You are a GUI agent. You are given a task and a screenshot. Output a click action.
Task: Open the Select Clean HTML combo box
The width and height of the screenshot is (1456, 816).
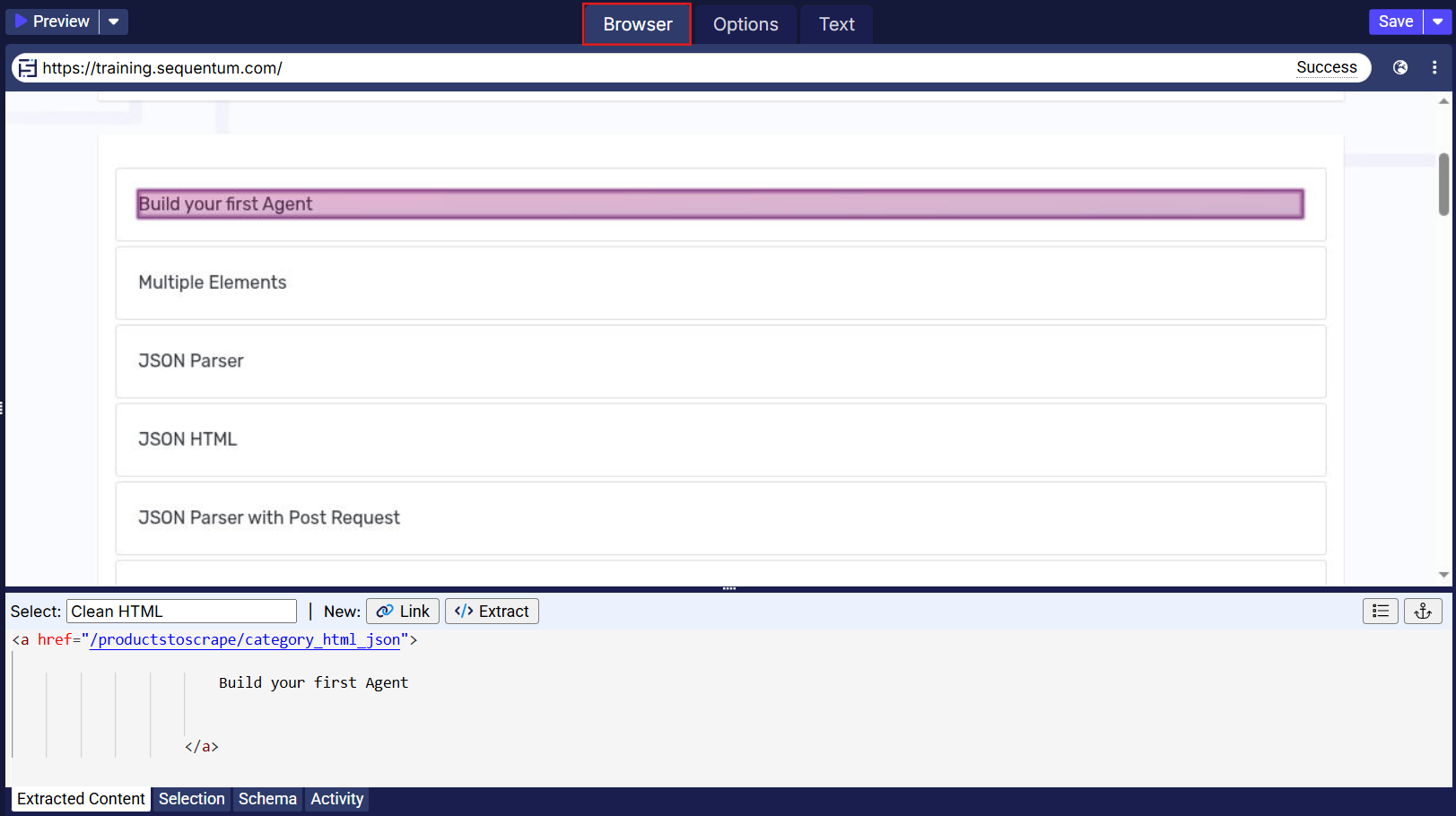click(181, 611)
